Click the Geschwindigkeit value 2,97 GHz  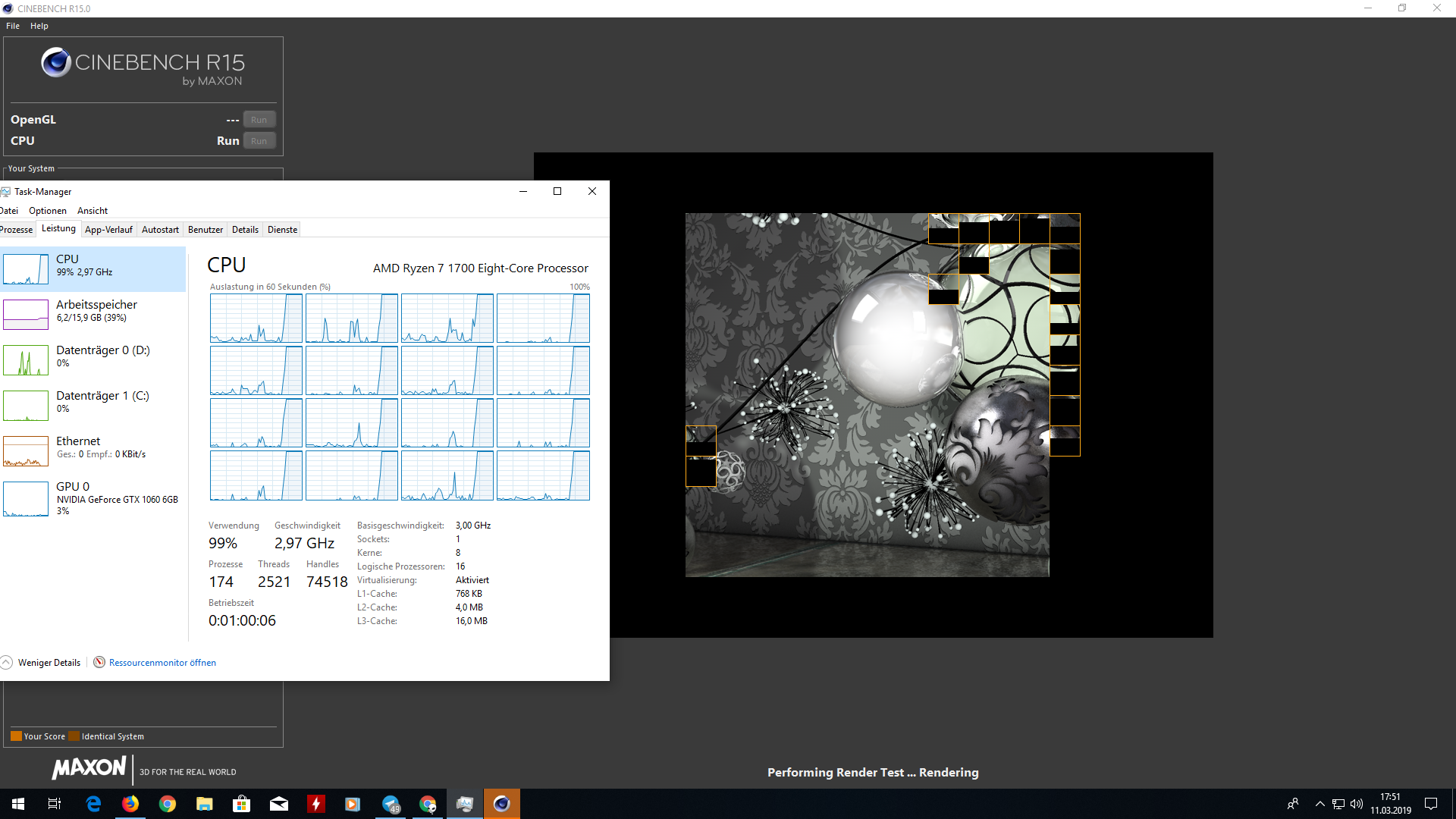tap(304, 543)
